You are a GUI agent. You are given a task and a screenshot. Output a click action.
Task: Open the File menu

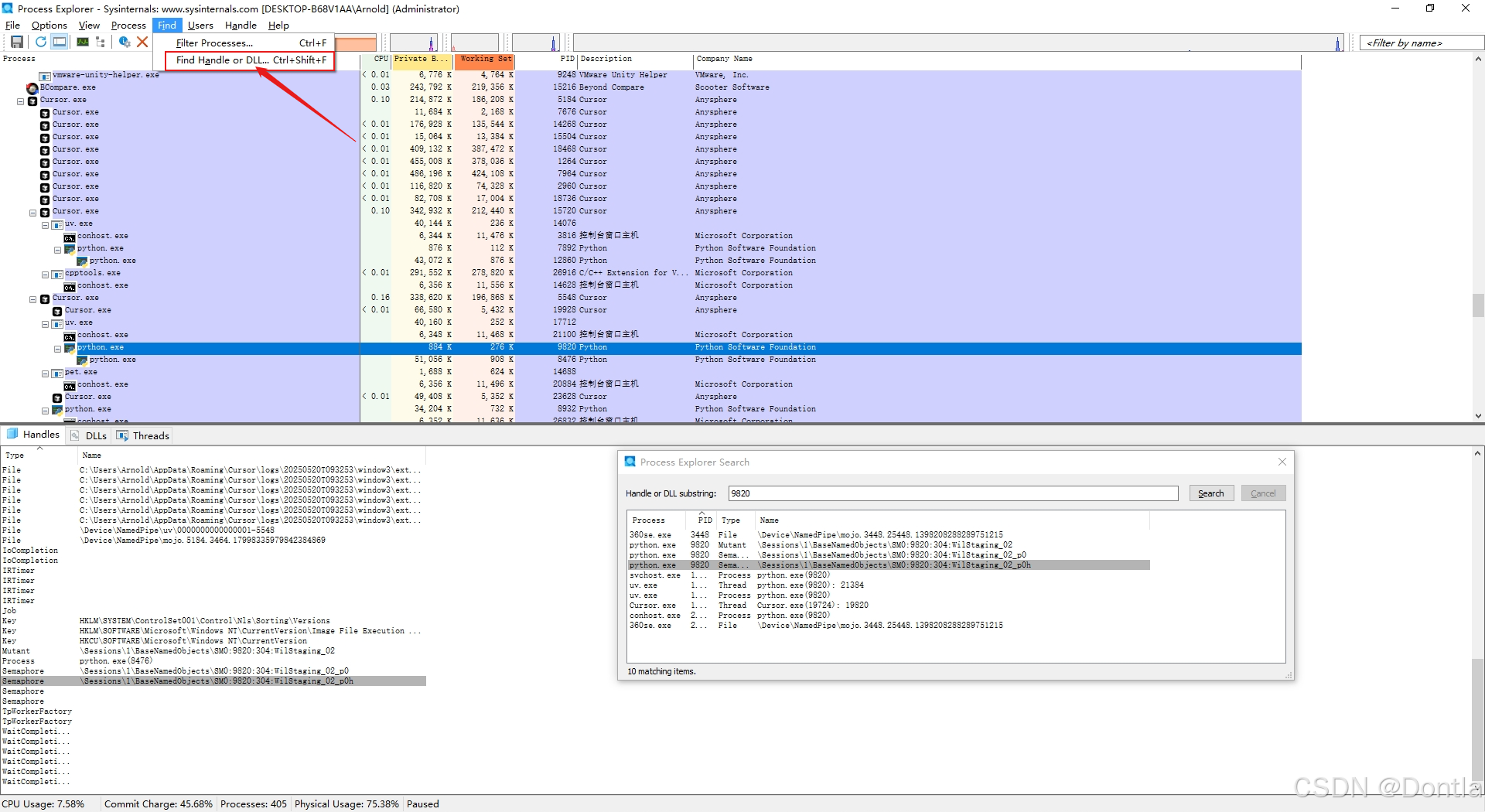click(x=12, y=26)
